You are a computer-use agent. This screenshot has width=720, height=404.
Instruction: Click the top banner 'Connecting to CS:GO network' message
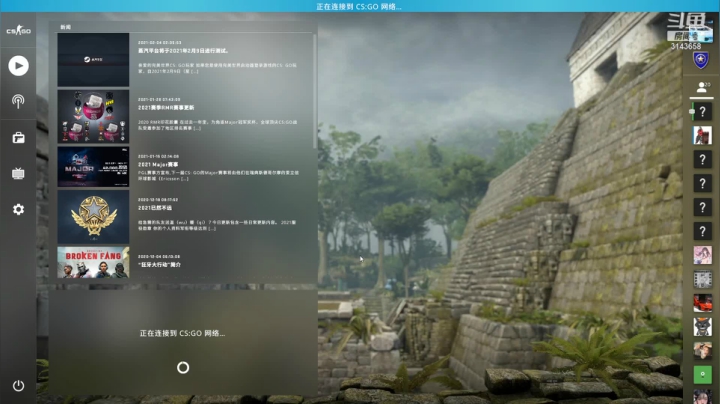[359, 6]
